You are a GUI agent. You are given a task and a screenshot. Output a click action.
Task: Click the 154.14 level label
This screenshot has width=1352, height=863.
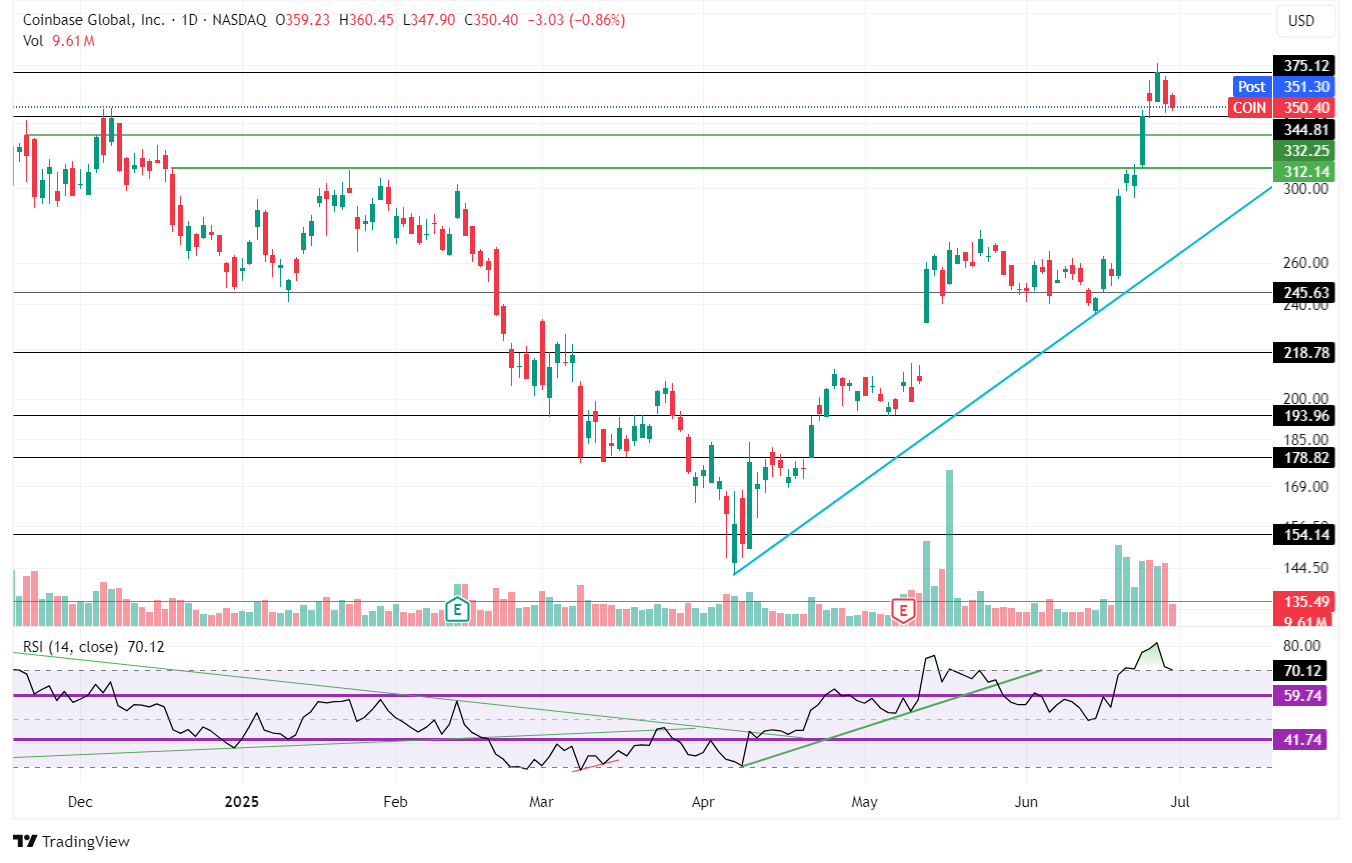(1304, 535)
